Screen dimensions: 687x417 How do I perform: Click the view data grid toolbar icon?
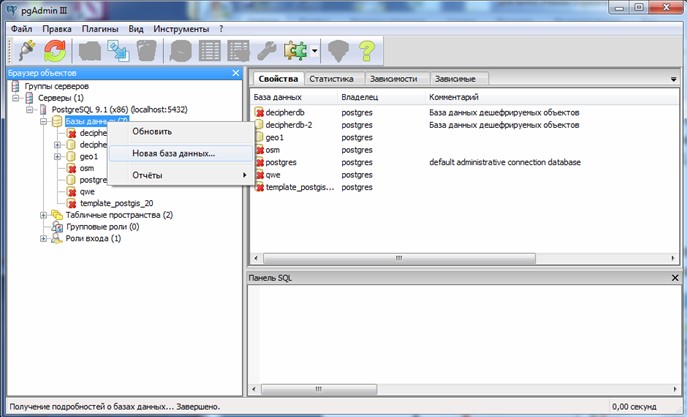(x=210, y=50)
